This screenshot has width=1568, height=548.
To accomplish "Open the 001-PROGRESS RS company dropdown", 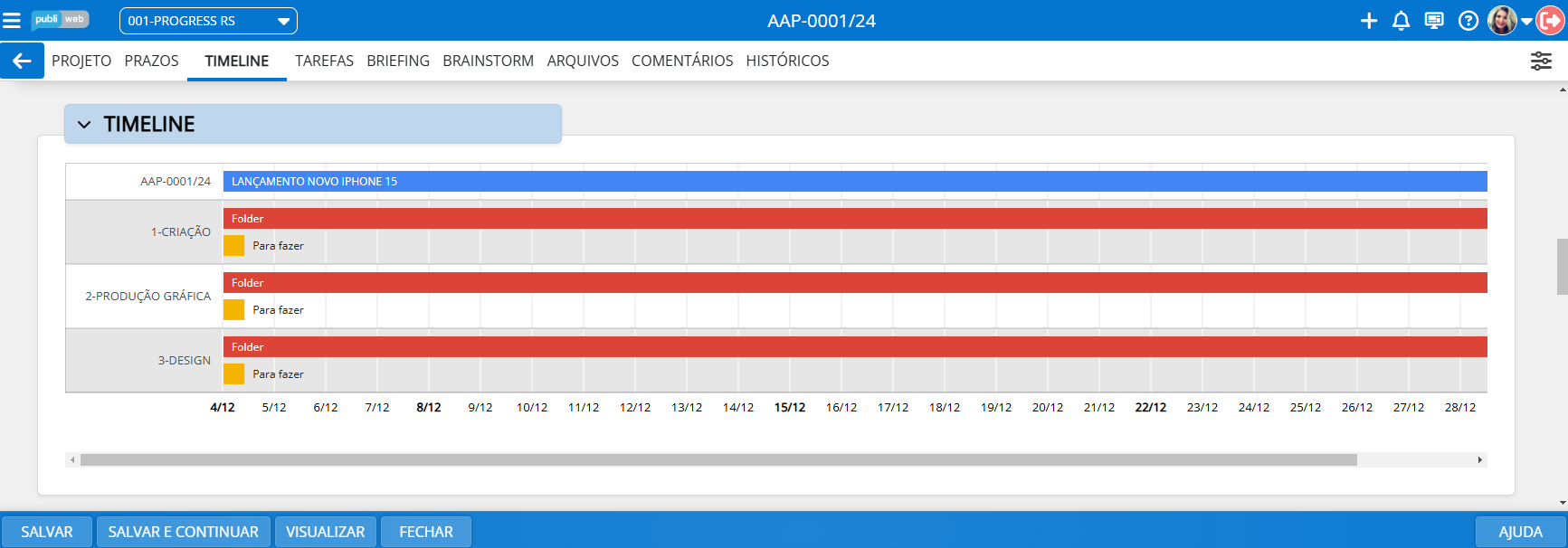I will tap(208, 21).
